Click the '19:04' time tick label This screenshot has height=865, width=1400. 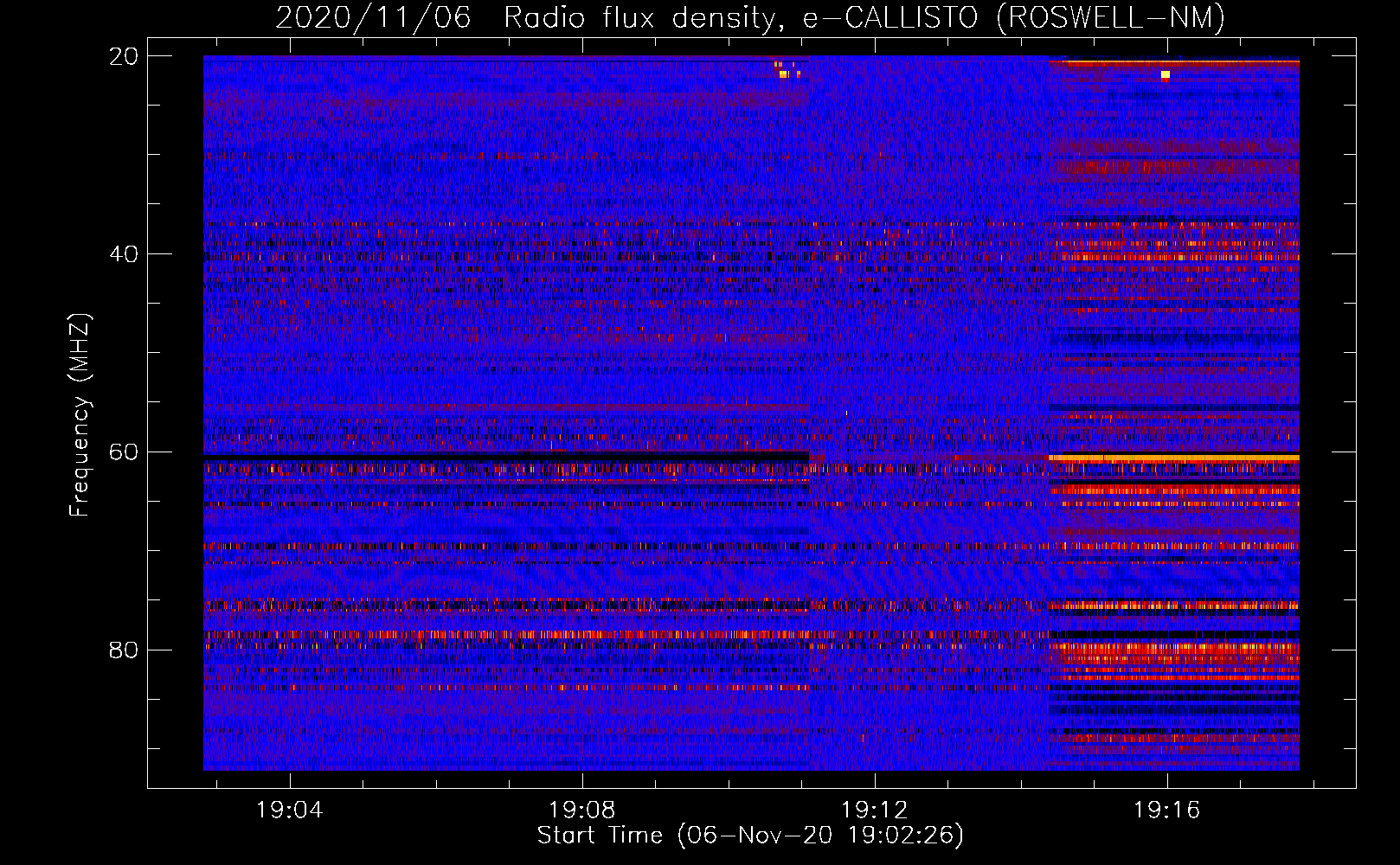[x=290, y=810]
